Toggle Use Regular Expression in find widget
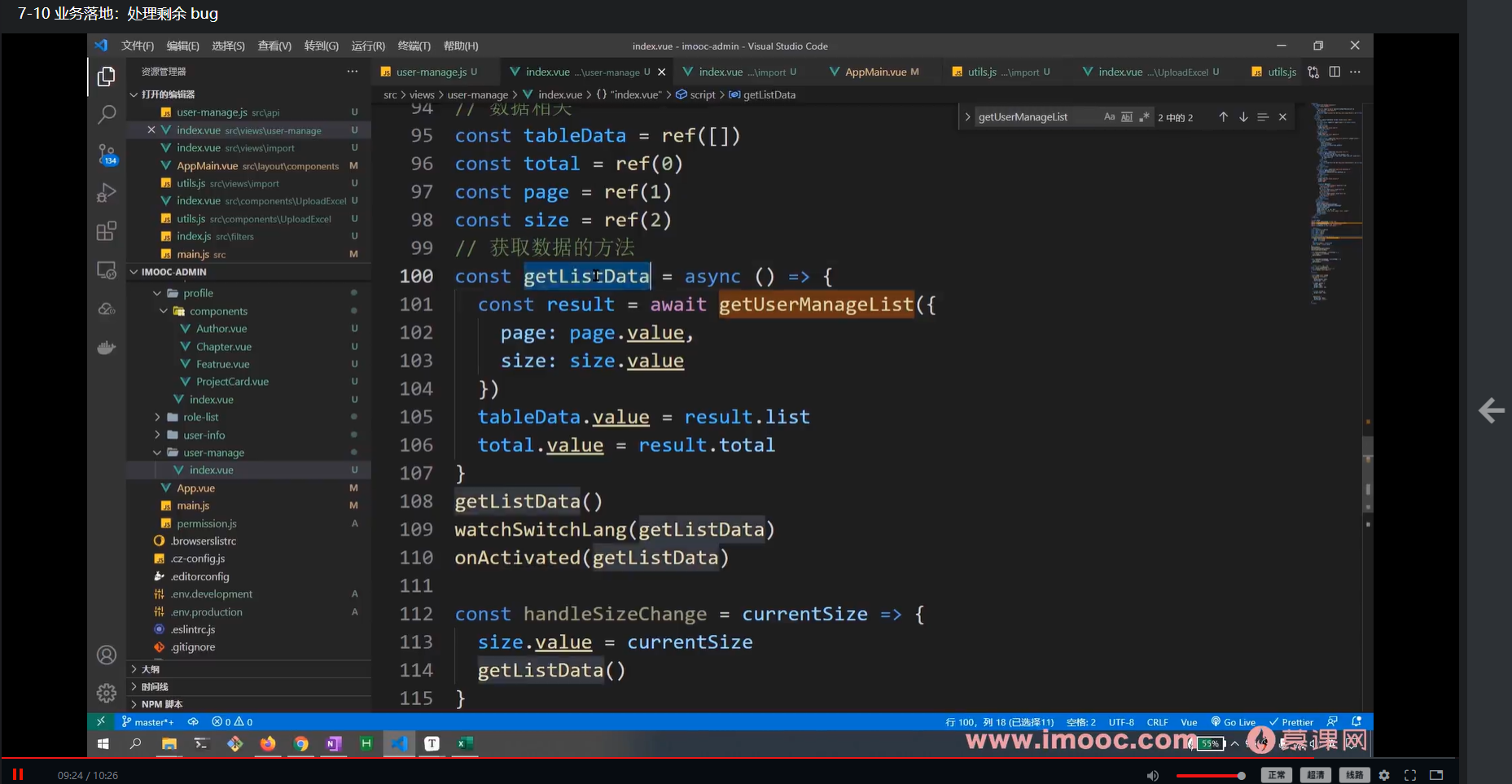The height and width of the screenshot is (784, 1512). pyautogui.click(x=1144, y=117)
